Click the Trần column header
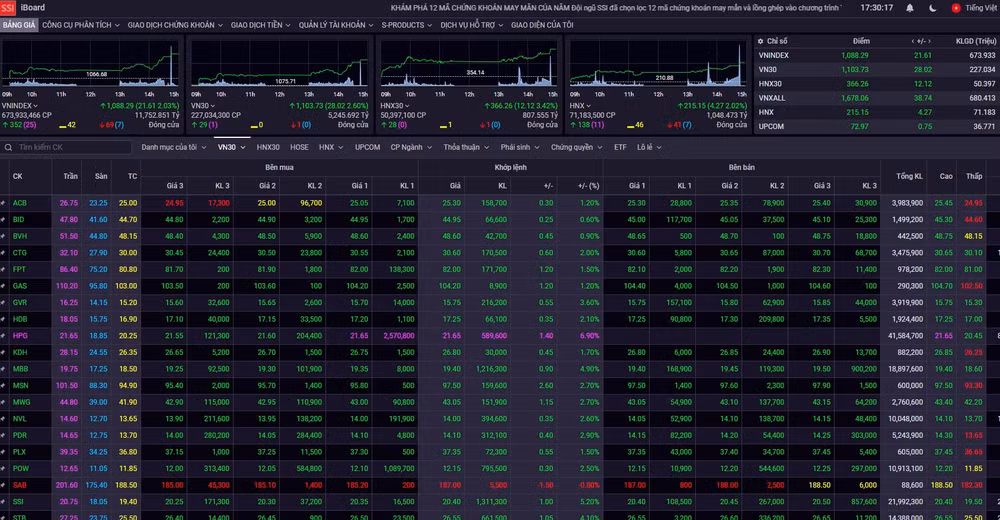This screenshot has width=1000, height=520. point(70,176)
